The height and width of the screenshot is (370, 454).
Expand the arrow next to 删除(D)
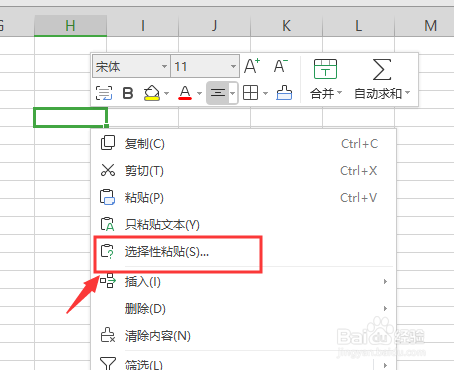(385, 309)
